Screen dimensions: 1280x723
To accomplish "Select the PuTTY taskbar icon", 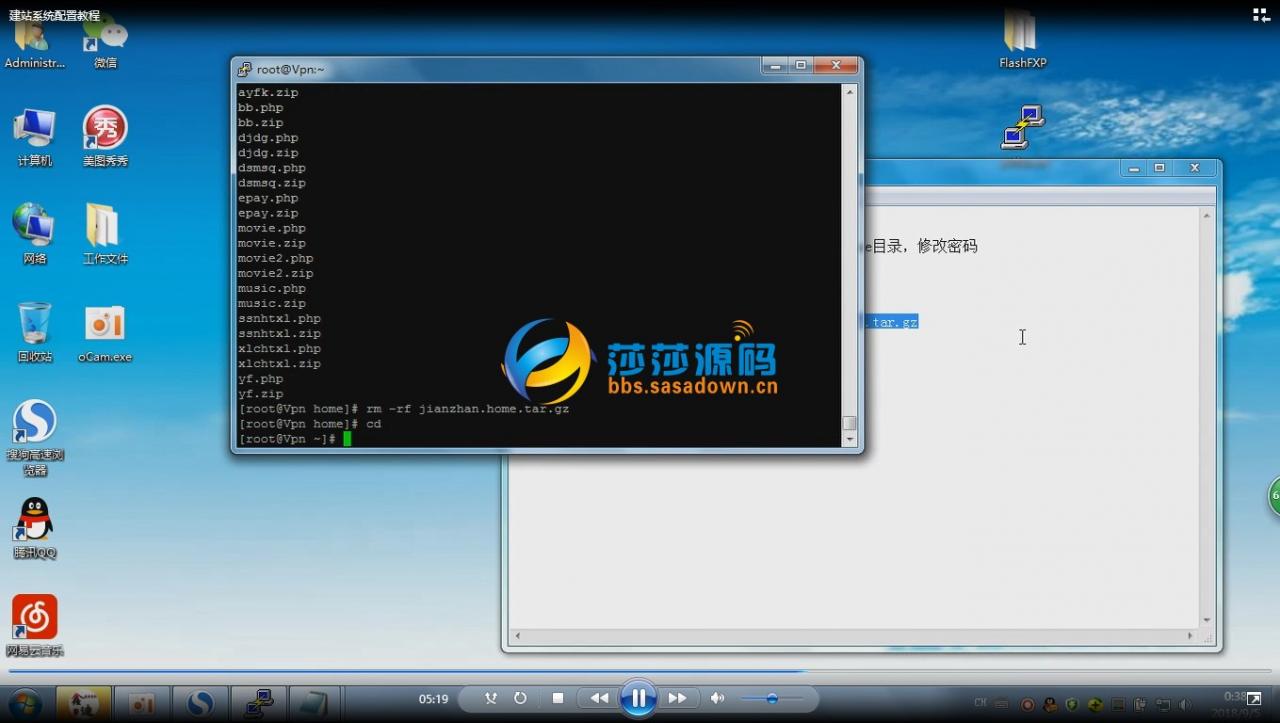I will (258, 704).
